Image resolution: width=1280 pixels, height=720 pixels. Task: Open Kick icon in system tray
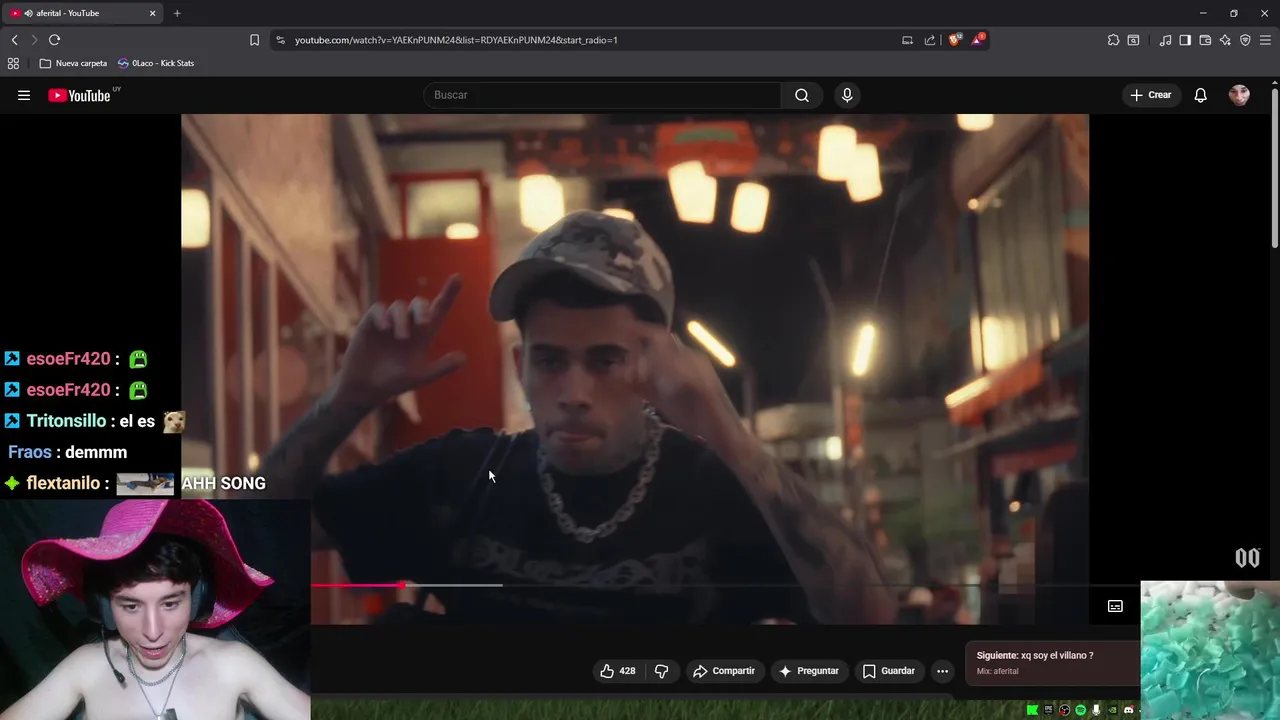coord(1033,710)
